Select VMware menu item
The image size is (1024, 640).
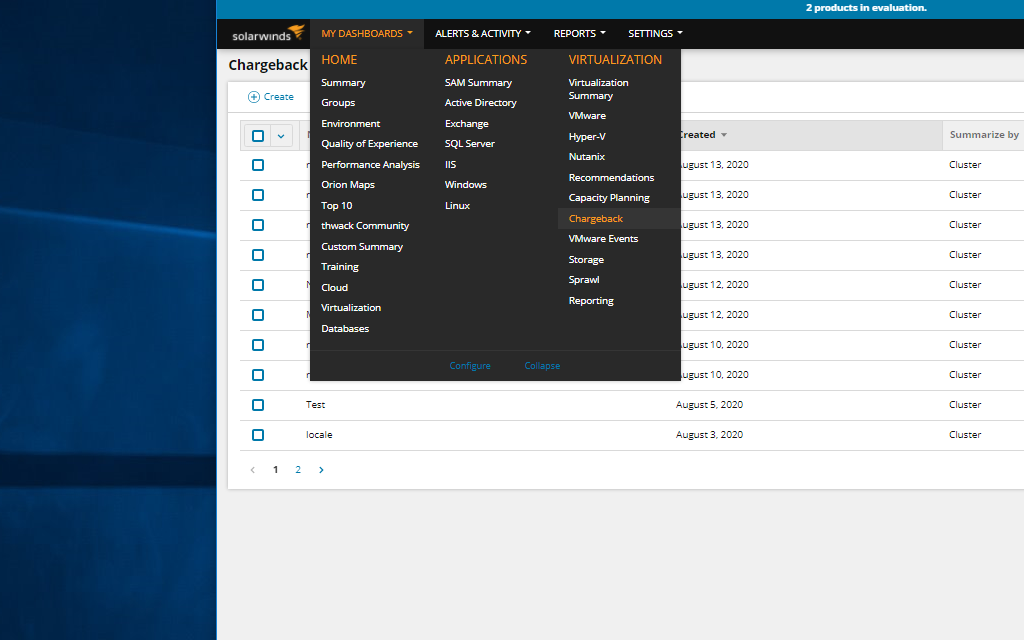coord(587,116)
